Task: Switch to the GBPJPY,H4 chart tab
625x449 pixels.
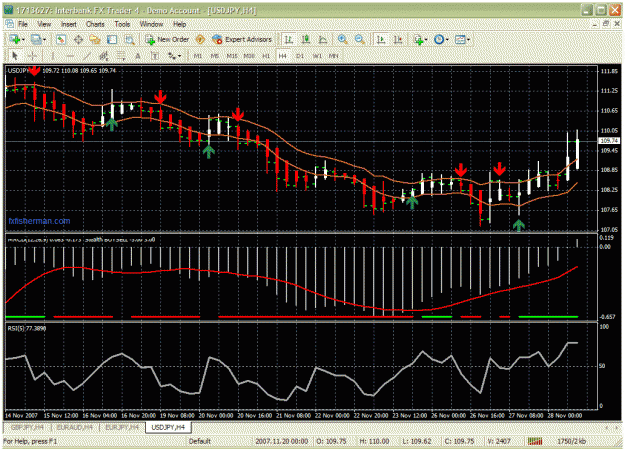Action: coord(27,427)
